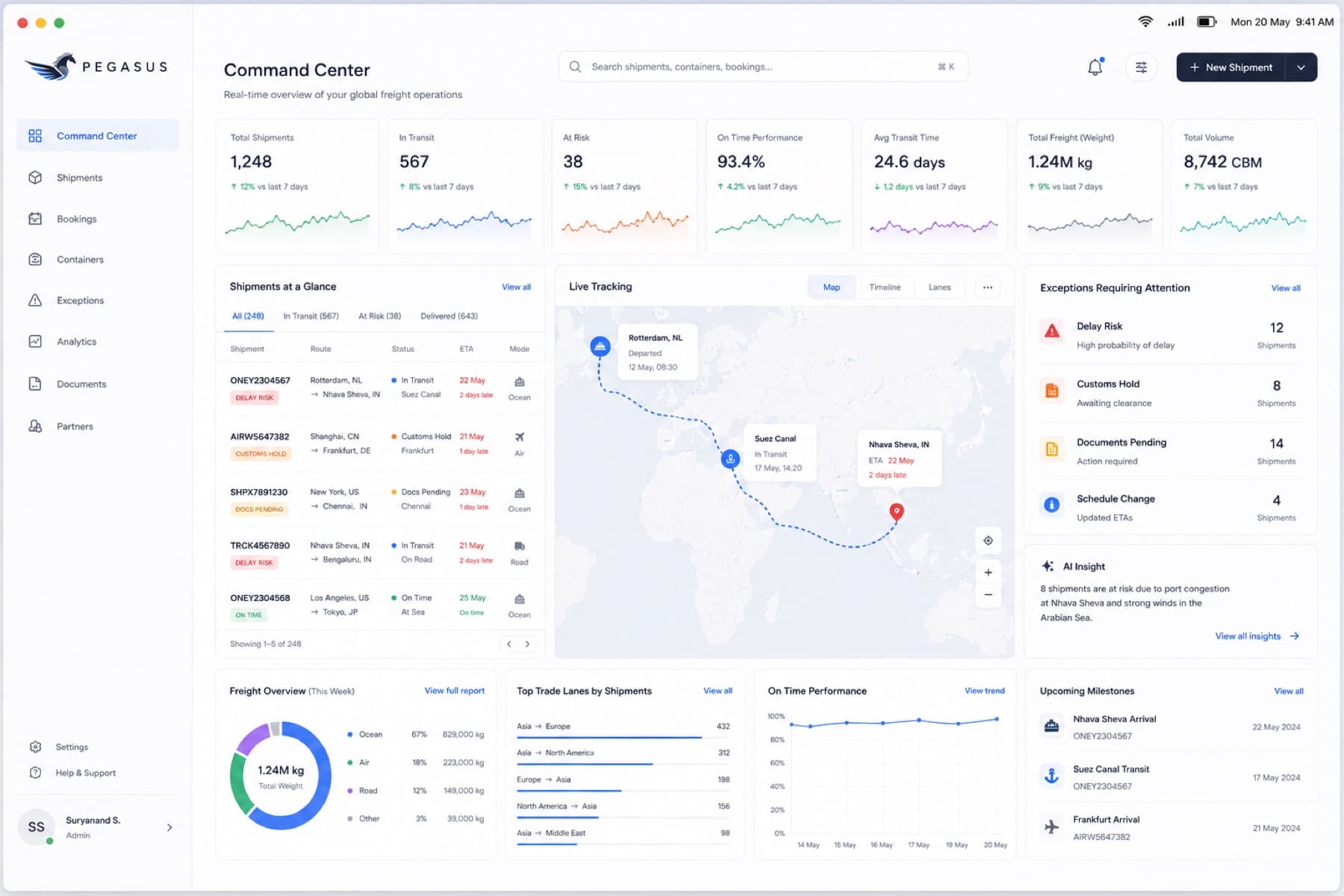This screenshot has width=1344, height=896.
Task: Click the Exceptions warning triangle icon in sidebar
Action: click(35, 300)
